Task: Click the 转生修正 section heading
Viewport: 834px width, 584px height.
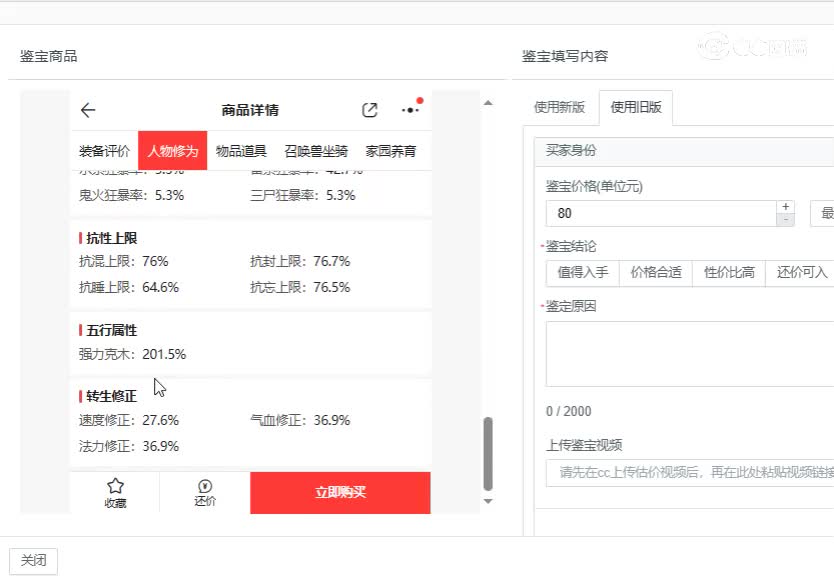Action: (111, 396)
